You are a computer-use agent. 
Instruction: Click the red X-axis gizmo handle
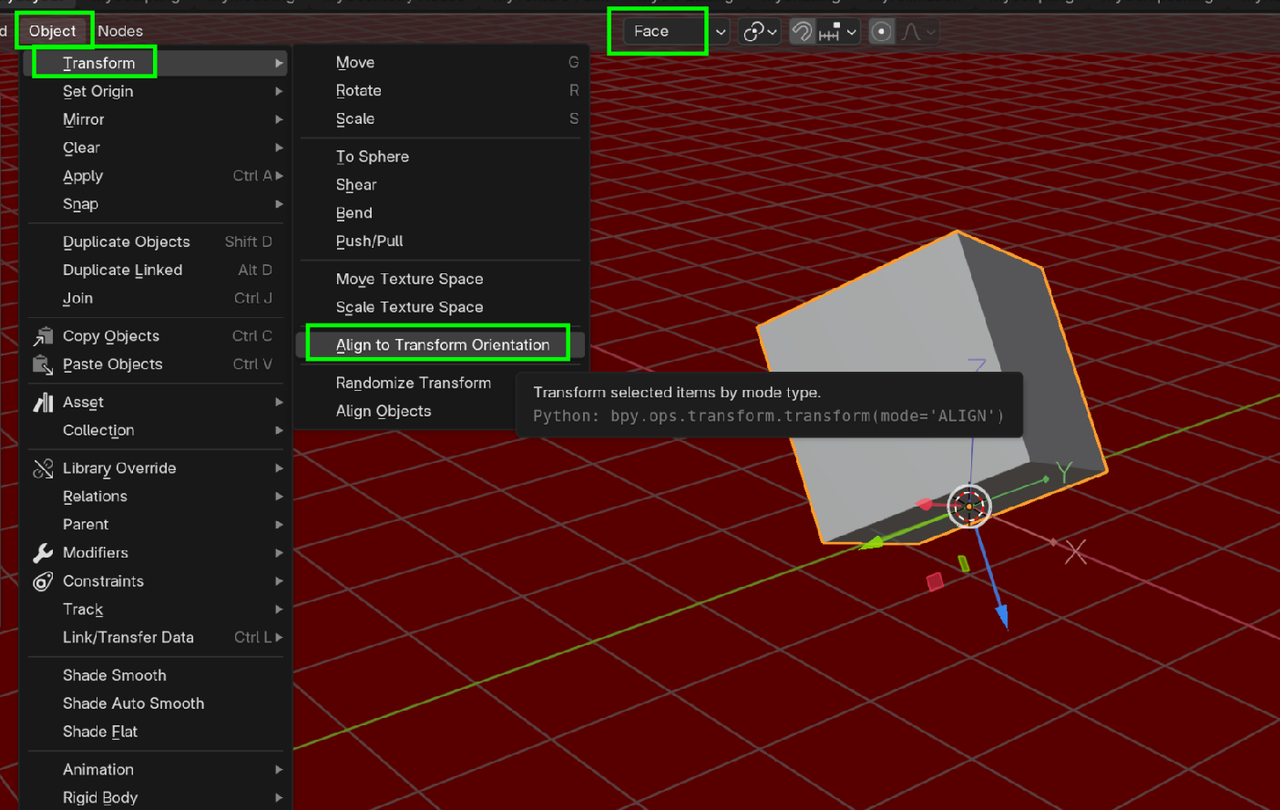[925, 505]
